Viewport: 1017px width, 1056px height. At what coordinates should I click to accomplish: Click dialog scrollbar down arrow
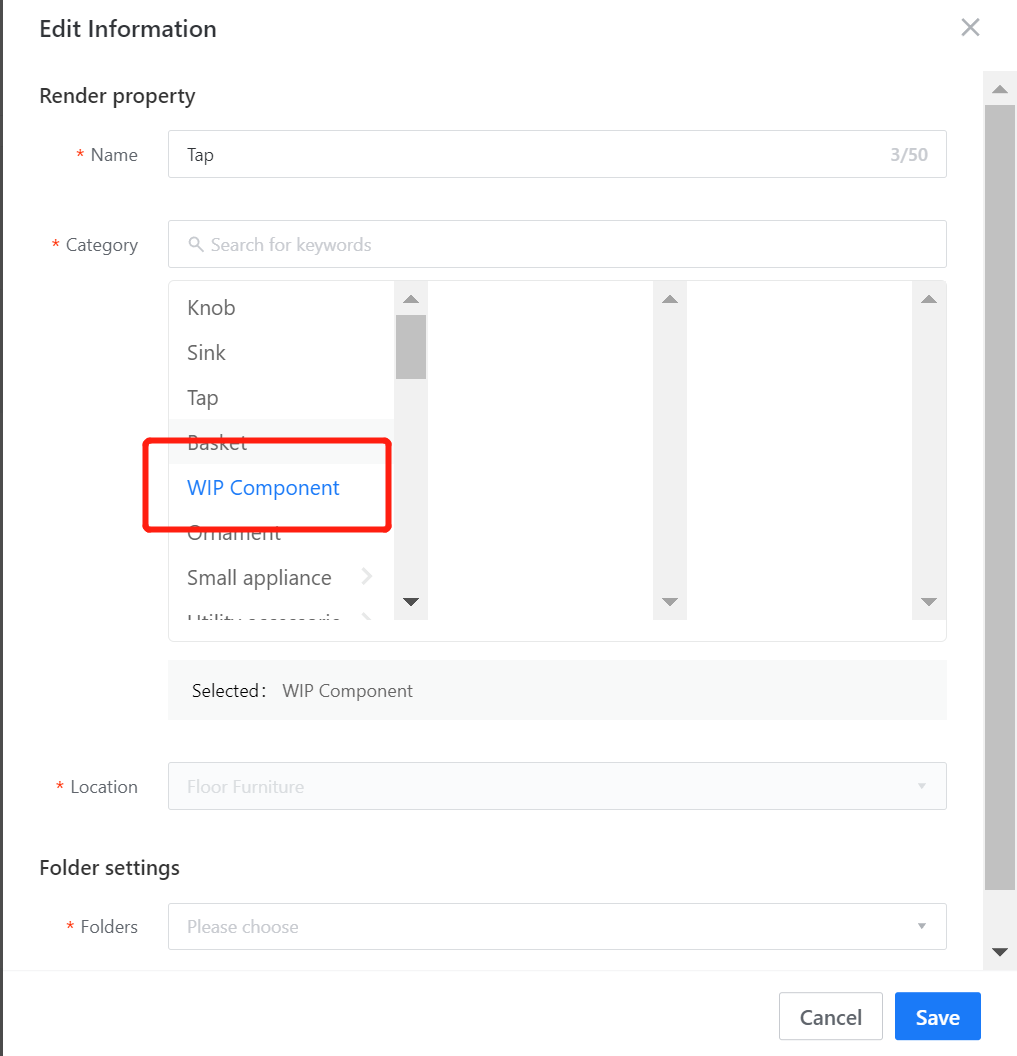999,952
